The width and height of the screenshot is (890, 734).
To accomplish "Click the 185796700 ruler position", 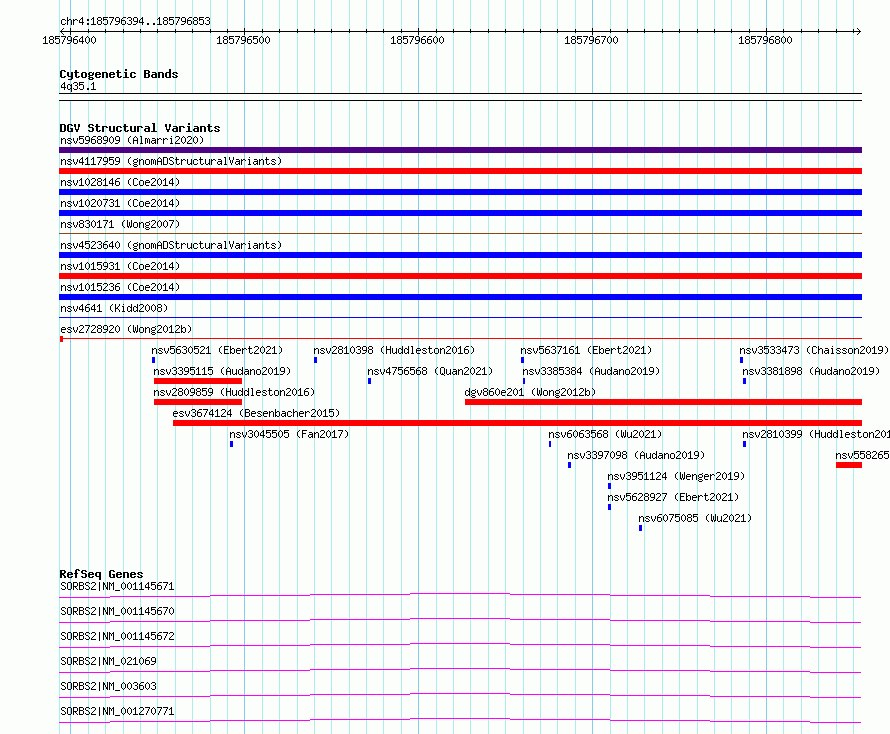I will (x=591, y=40).
